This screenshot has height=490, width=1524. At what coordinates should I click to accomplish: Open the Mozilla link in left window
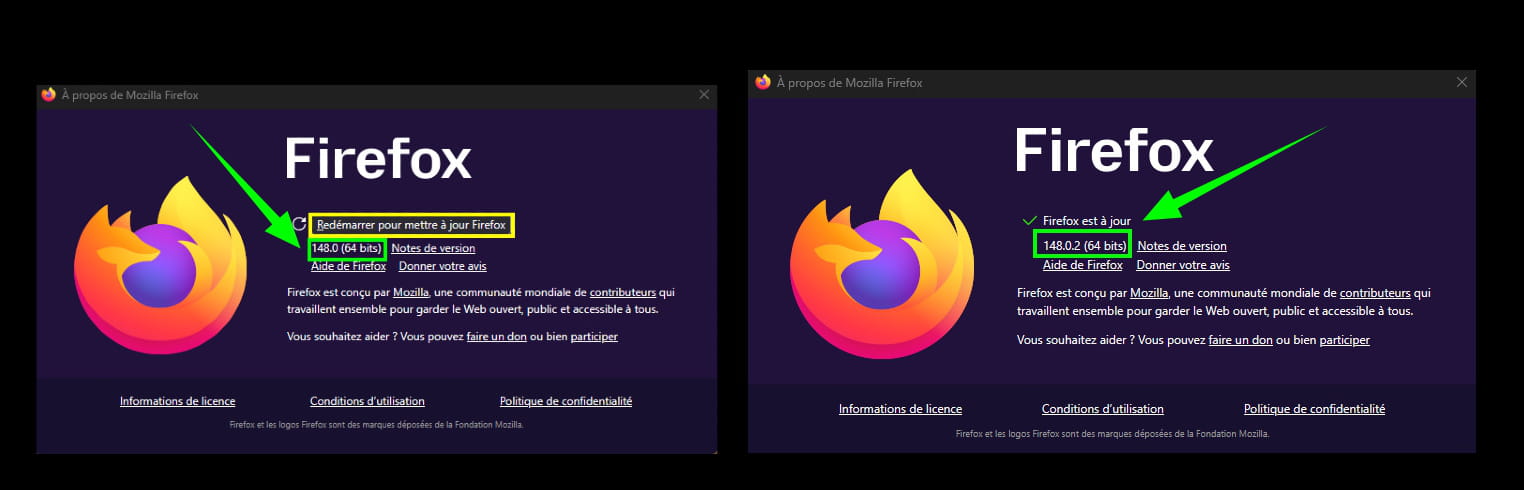[410, 292]
